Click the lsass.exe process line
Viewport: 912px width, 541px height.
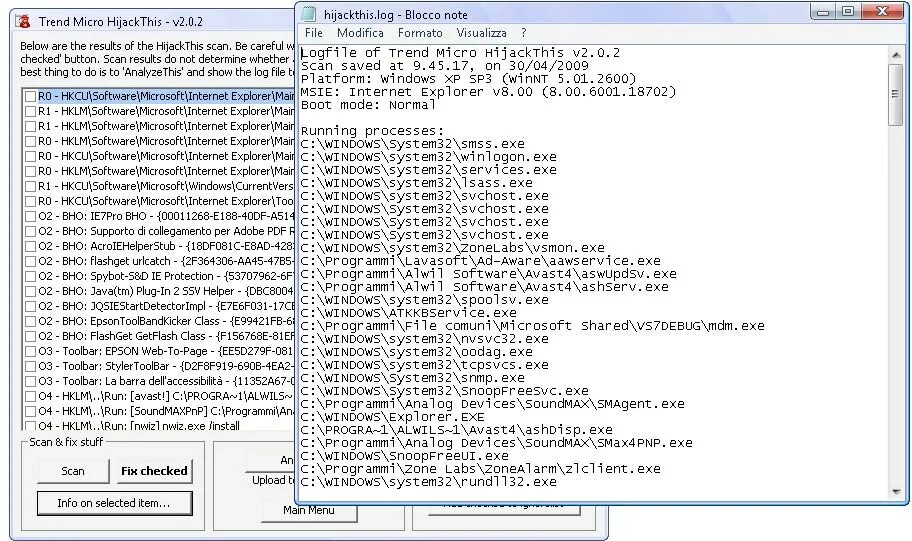coord(416,183)
